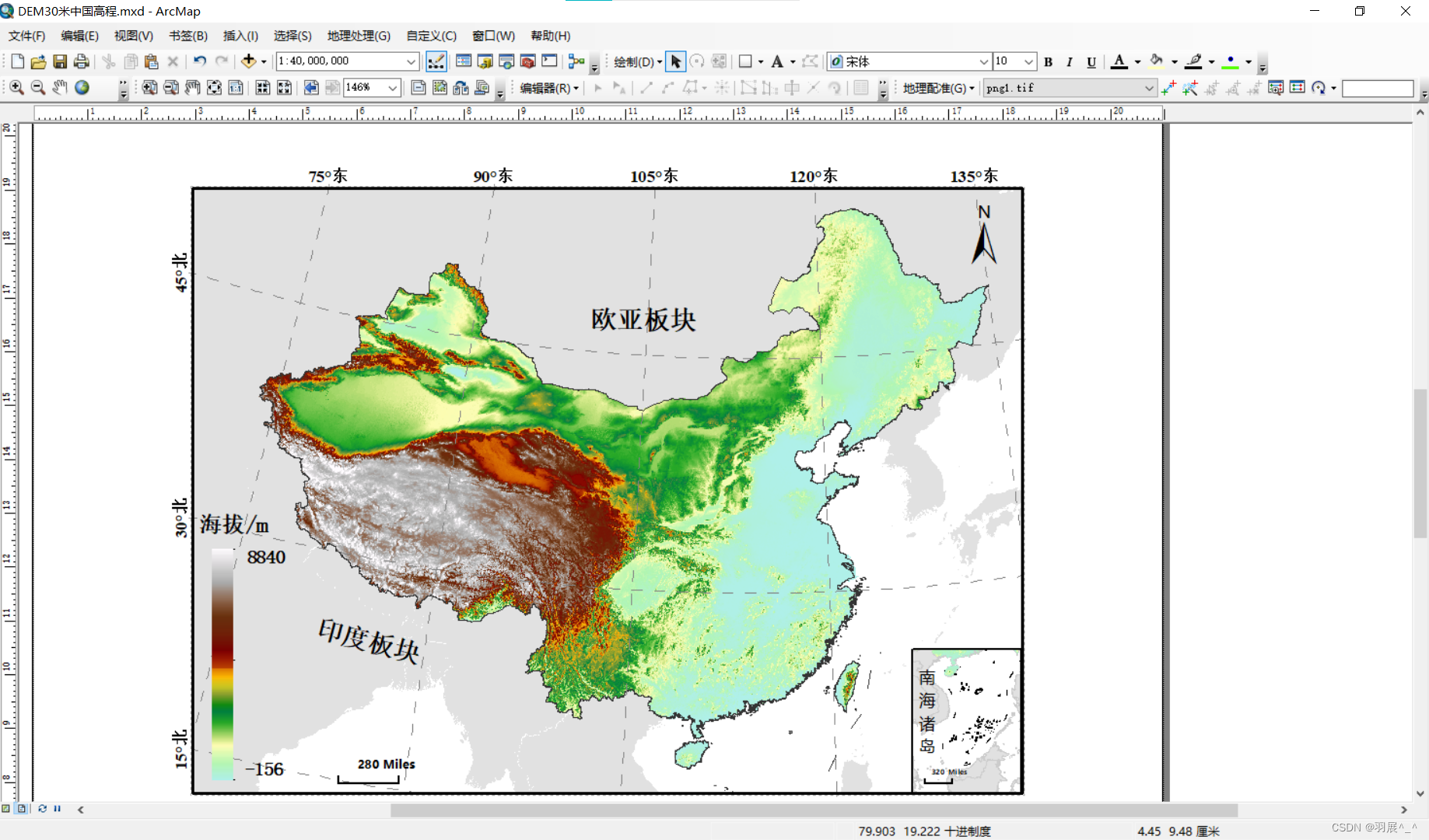Image resolution: width=1429 pixels, height=840 pixels.
Task: Click the Refresh view button at bottom left
Action: 42,809
